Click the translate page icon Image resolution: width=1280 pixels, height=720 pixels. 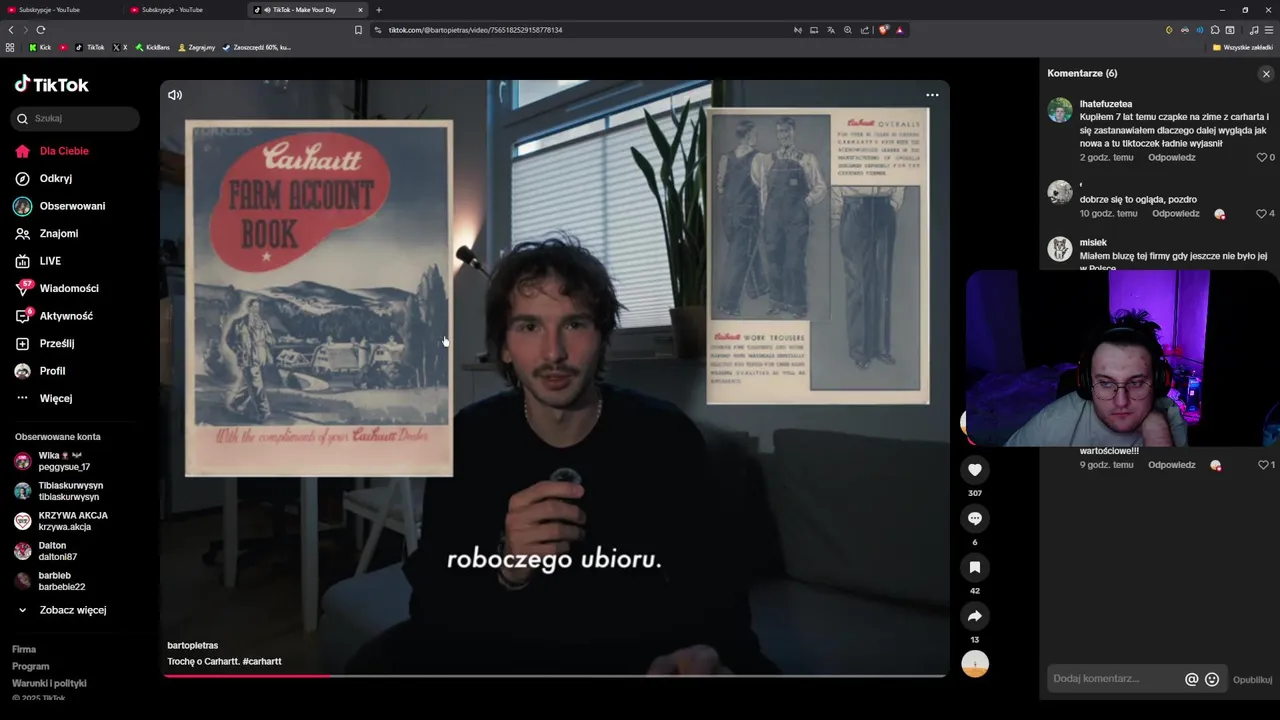[830, 30]
